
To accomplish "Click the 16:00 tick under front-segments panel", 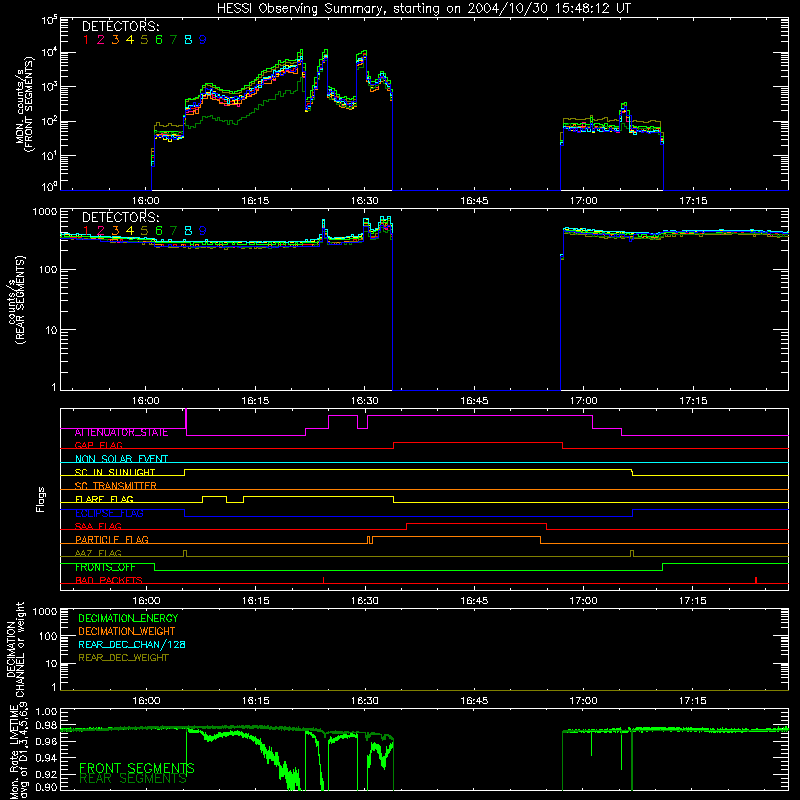I will pos(146,201).
